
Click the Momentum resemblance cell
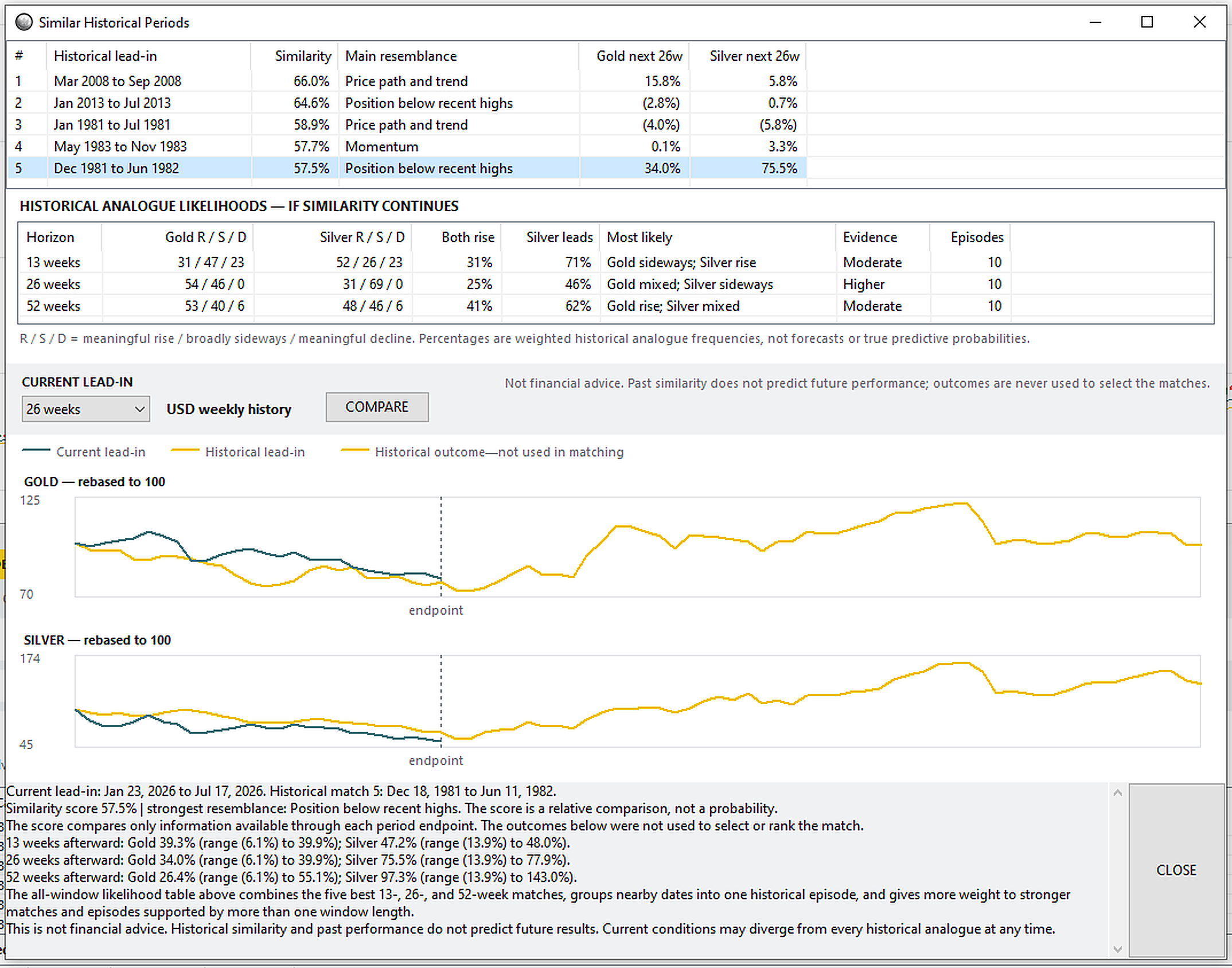(382, 146)
